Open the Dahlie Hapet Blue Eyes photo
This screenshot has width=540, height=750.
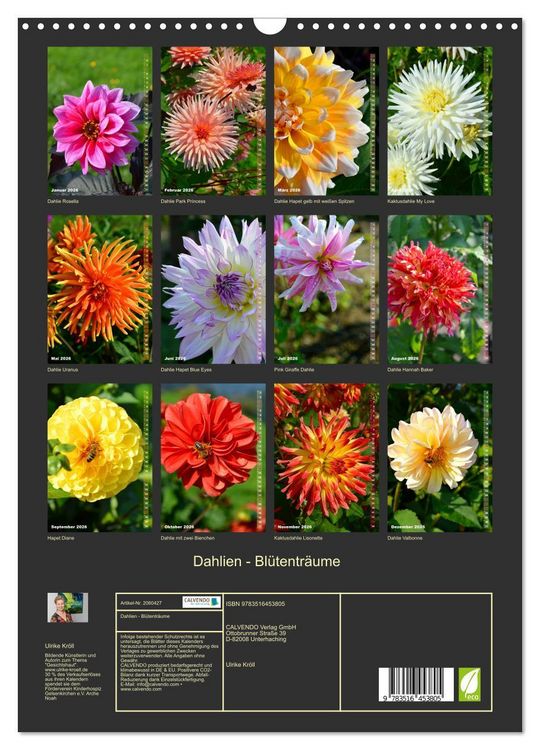coord(213,289)
